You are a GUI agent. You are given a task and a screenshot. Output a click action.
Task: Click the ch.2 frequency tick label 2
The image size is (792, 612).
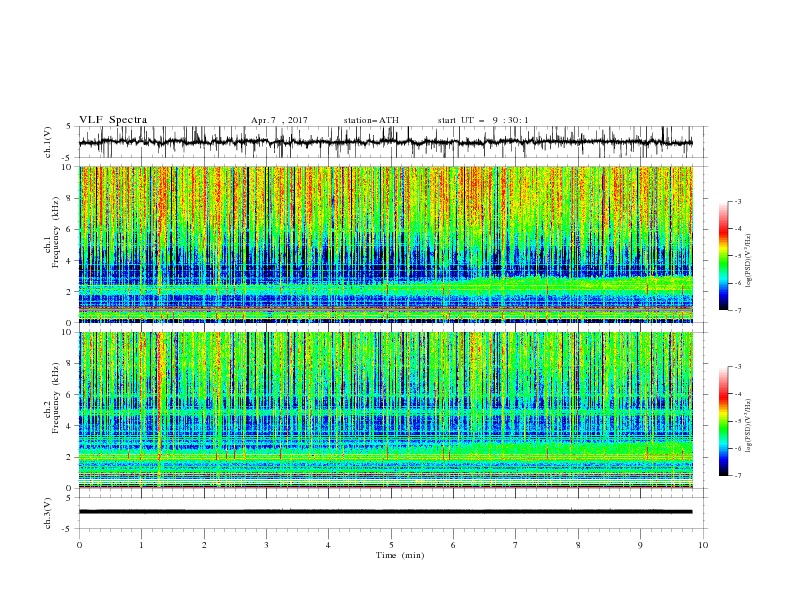(70, 457)
